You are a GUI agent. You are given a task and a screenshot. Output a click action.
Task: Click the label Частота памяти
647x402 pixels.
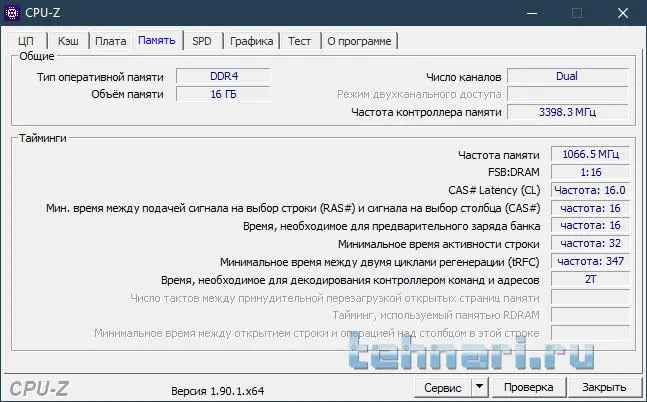click(x=499, y=155)
